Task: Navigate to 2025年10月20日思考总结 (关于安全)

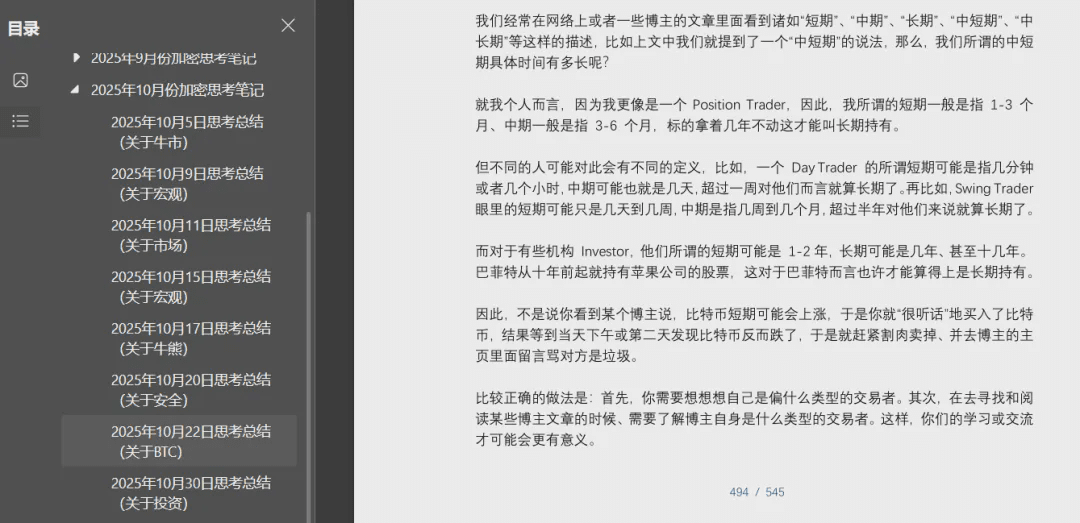Action: [x=190, y=390]
